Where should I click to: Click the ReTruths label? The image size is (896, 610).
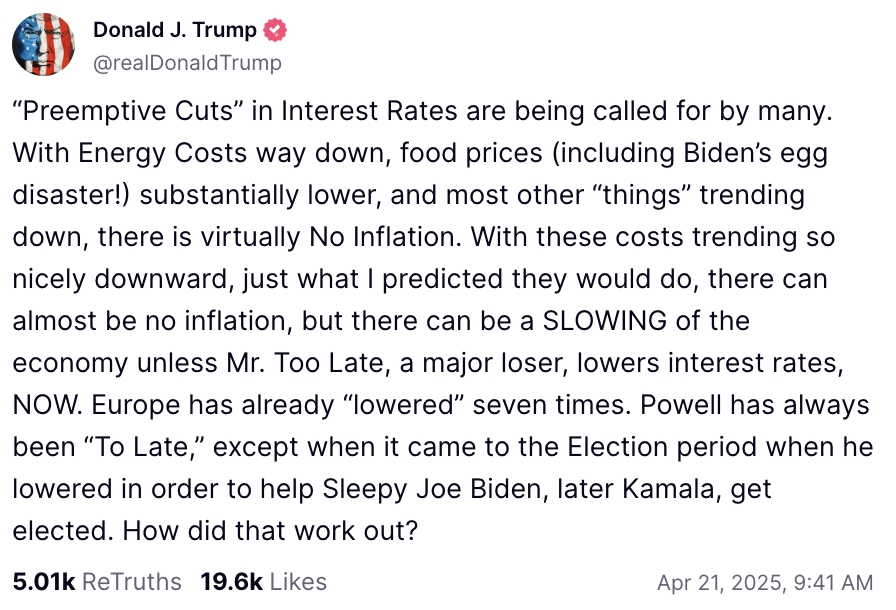(132, 581)
